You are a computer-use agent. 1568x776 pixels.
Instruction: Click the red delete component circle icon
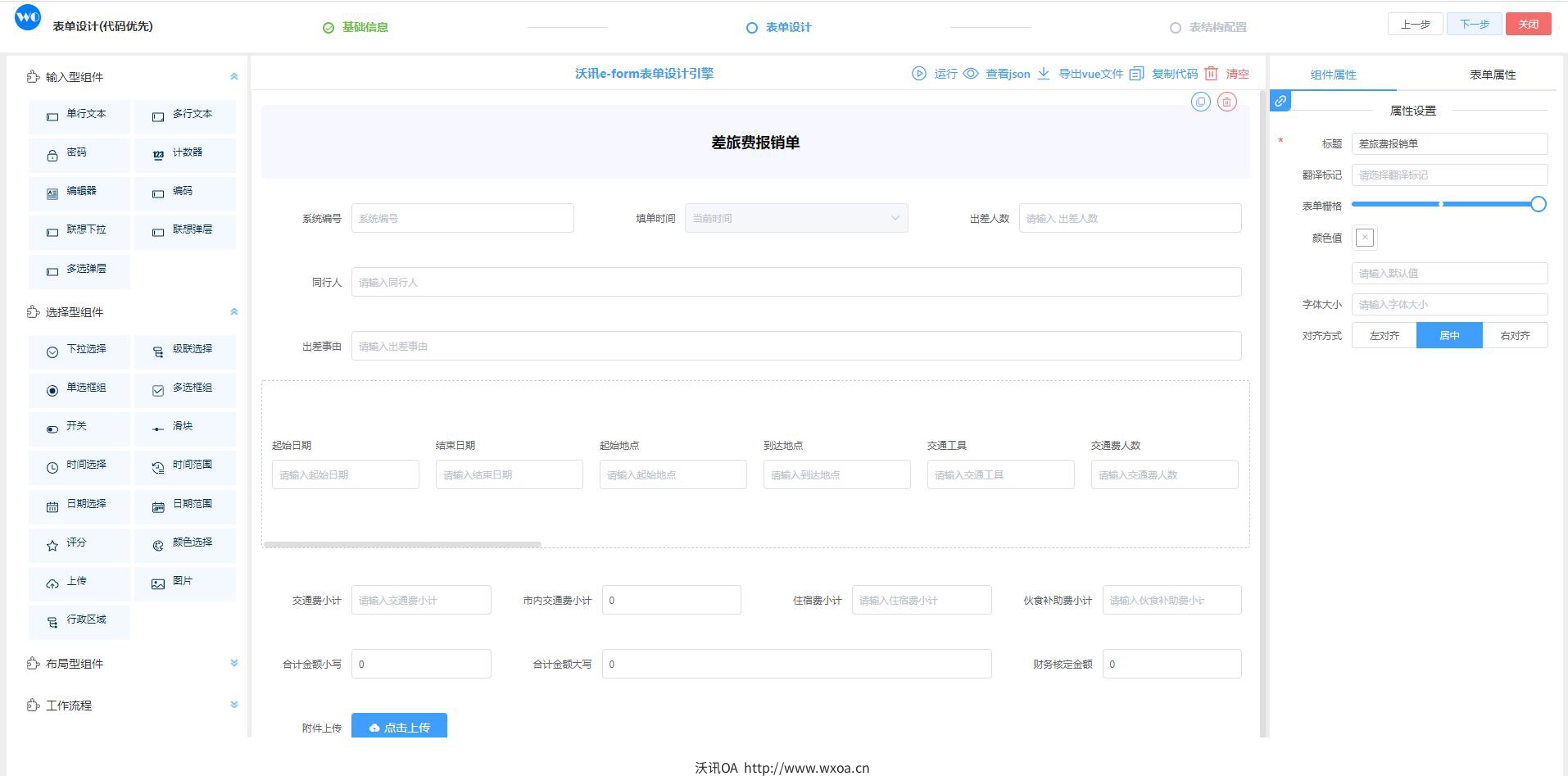click(x=1226, y=102)
